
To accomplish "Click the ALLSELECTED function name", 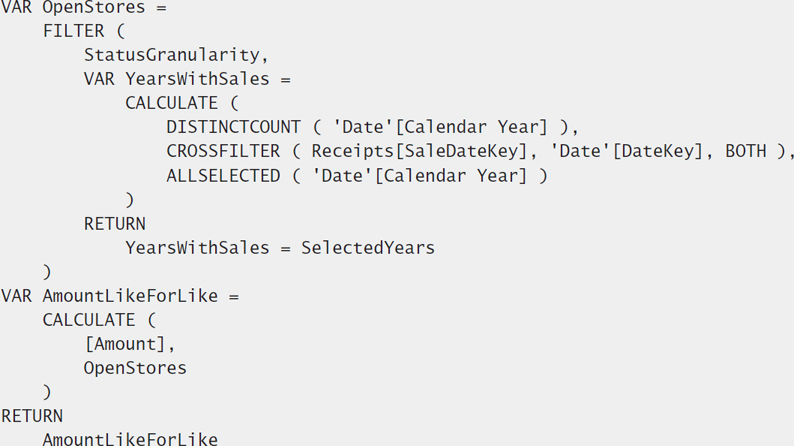I will (x=223, y=176).
